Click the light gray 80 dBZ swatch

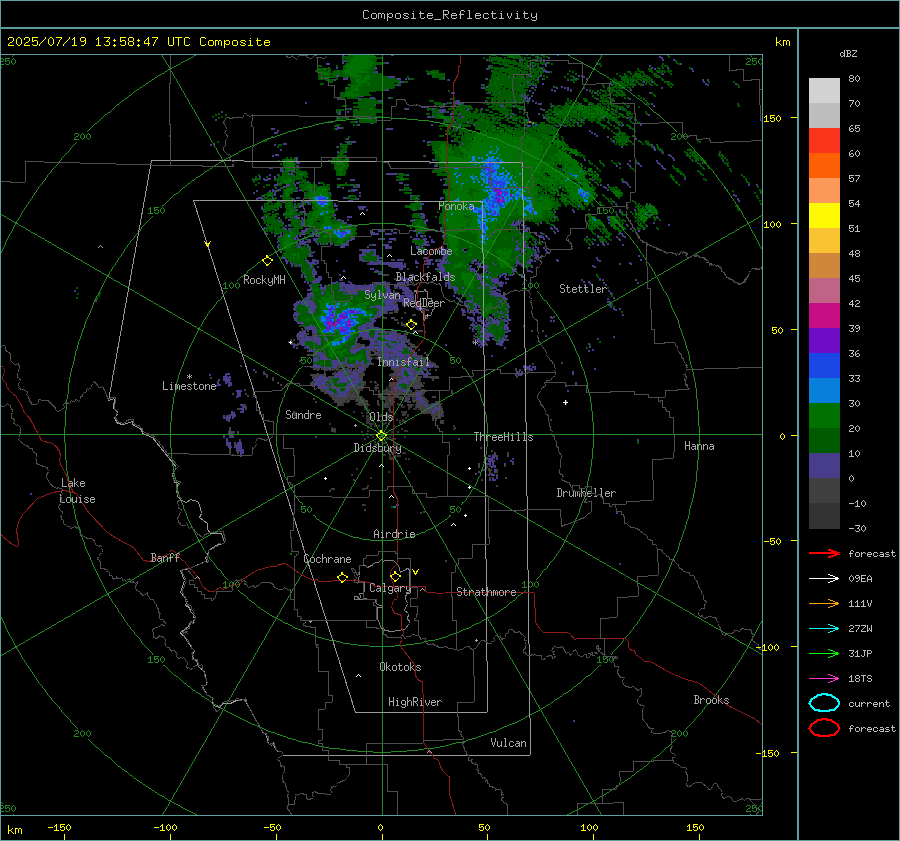point(824,91)
